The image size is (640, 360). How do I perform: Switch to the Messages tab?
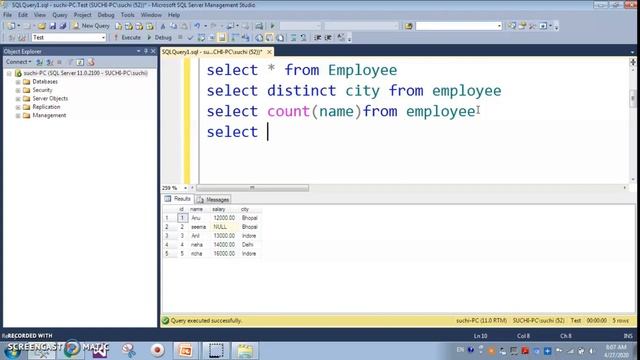pyautogui.click(x=213, y=200)
